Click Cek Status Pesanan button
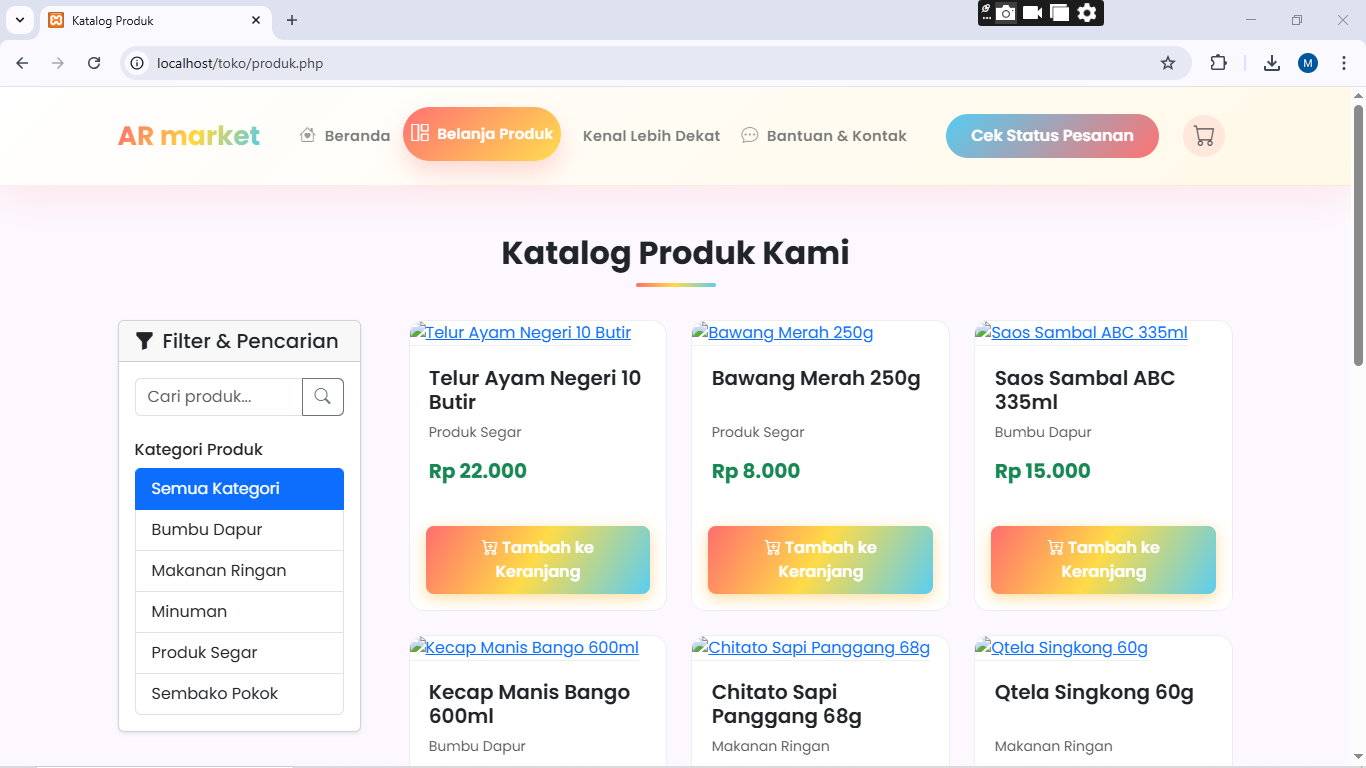Screen dimensions: 1366x768 1052,136
